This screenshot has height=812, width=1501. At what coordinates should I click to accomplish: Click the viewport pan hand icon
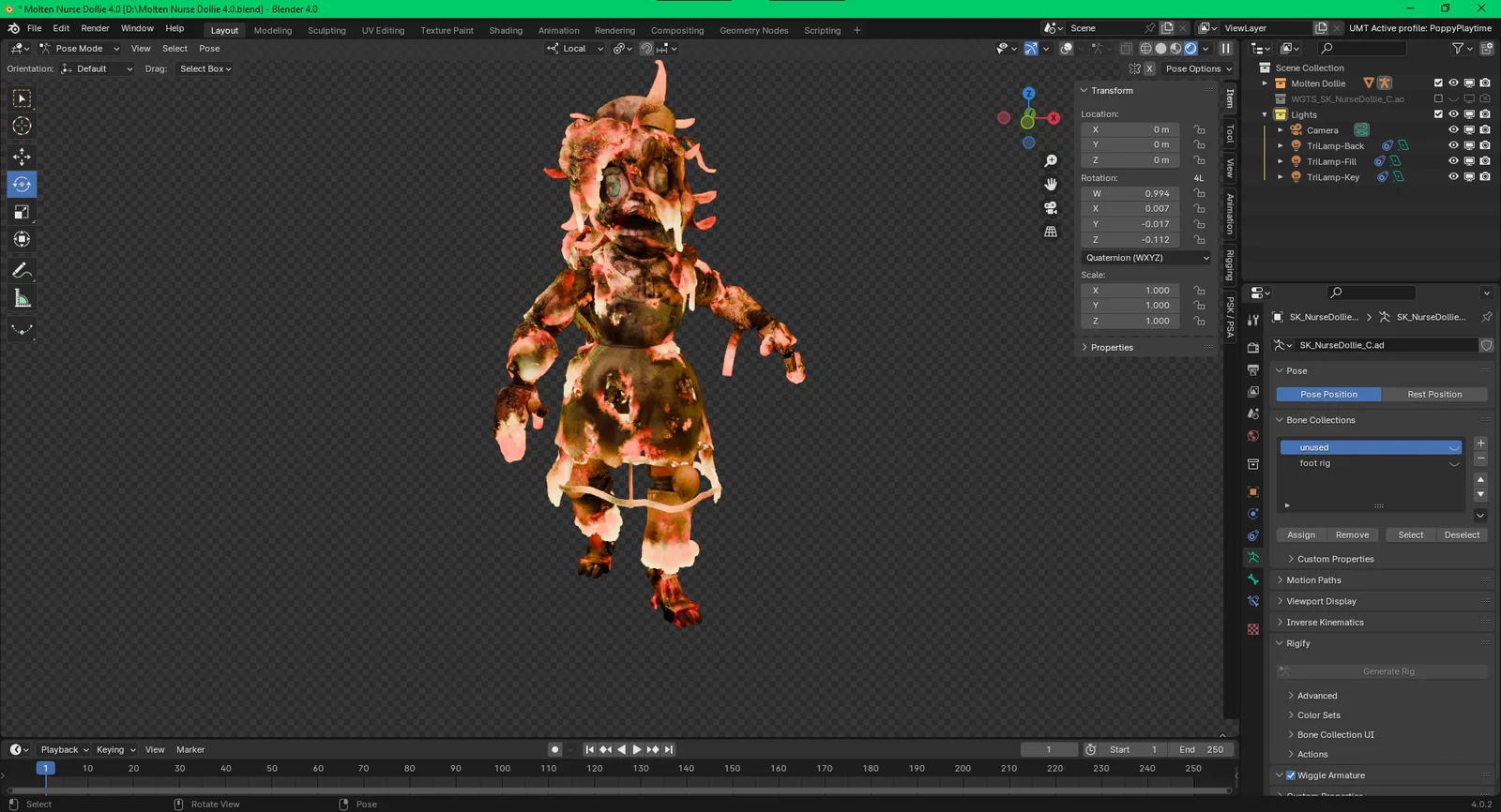(1051, 184)
